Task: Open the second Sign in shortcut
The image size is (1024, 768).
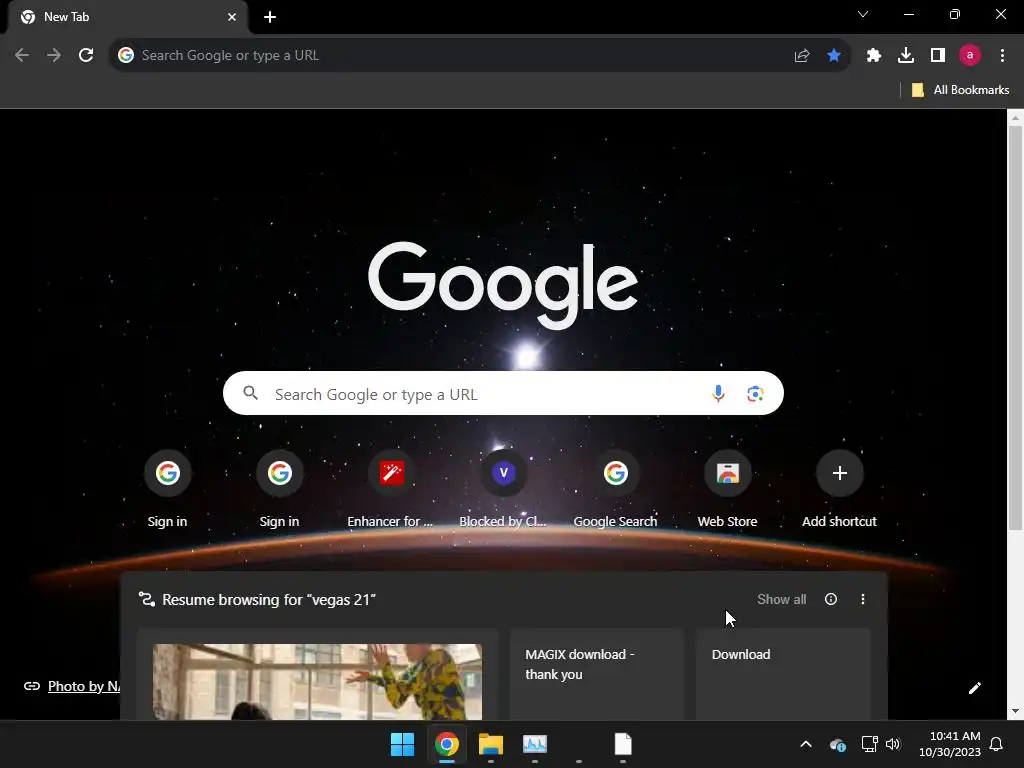Action: tap(280, 488)
